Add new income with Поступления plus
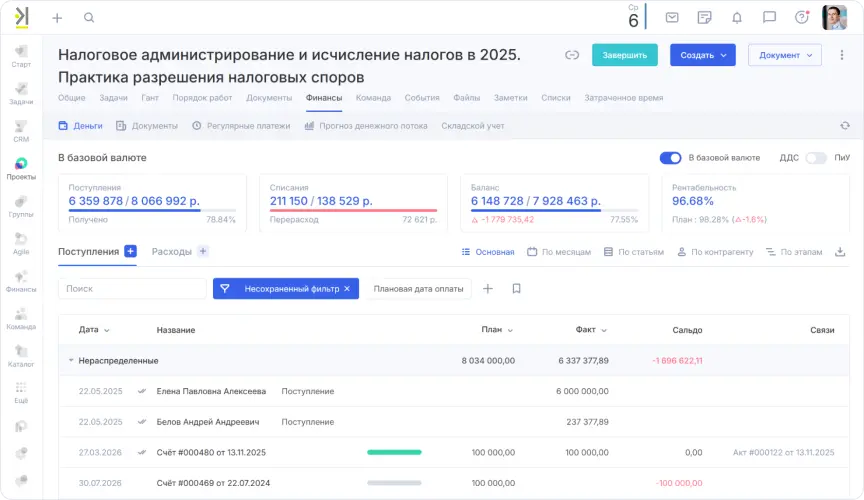The width and height of the screenshot is (864, 500). pyautogui.click(x=130, y=251)
